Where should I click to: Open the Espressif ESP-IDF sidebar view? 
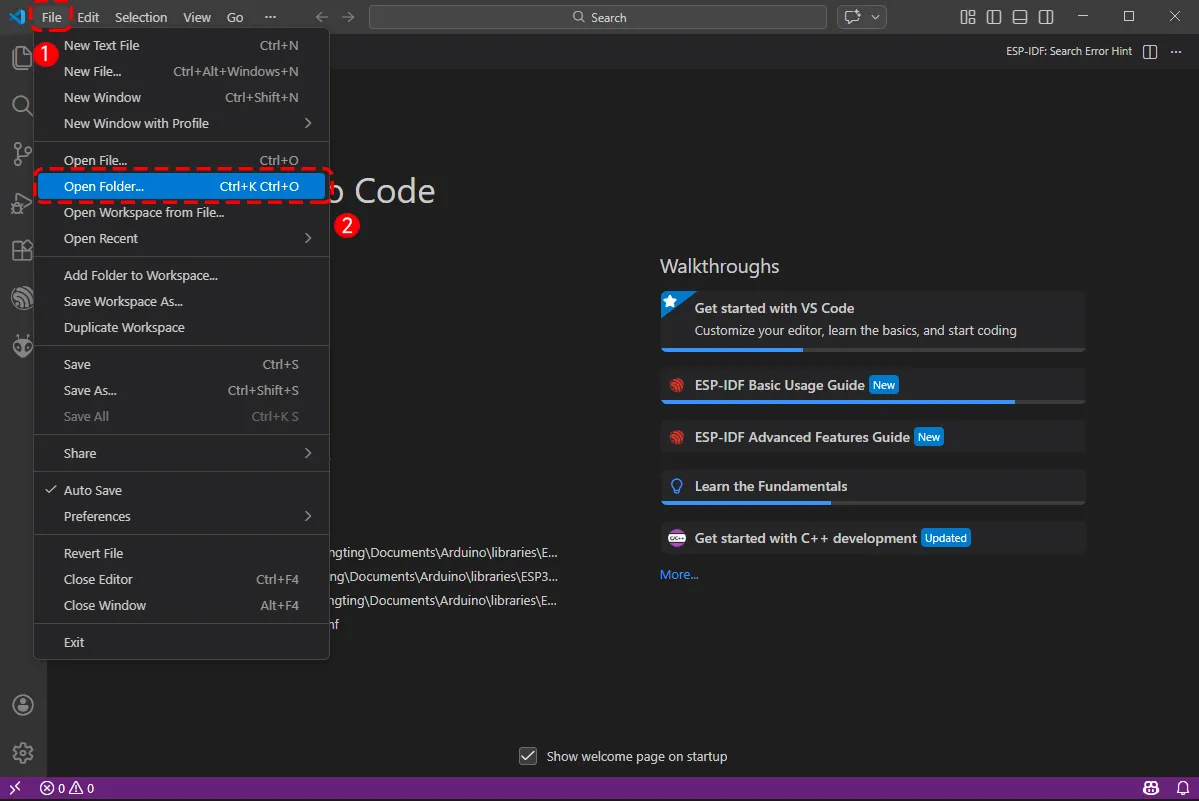[22, 298]
